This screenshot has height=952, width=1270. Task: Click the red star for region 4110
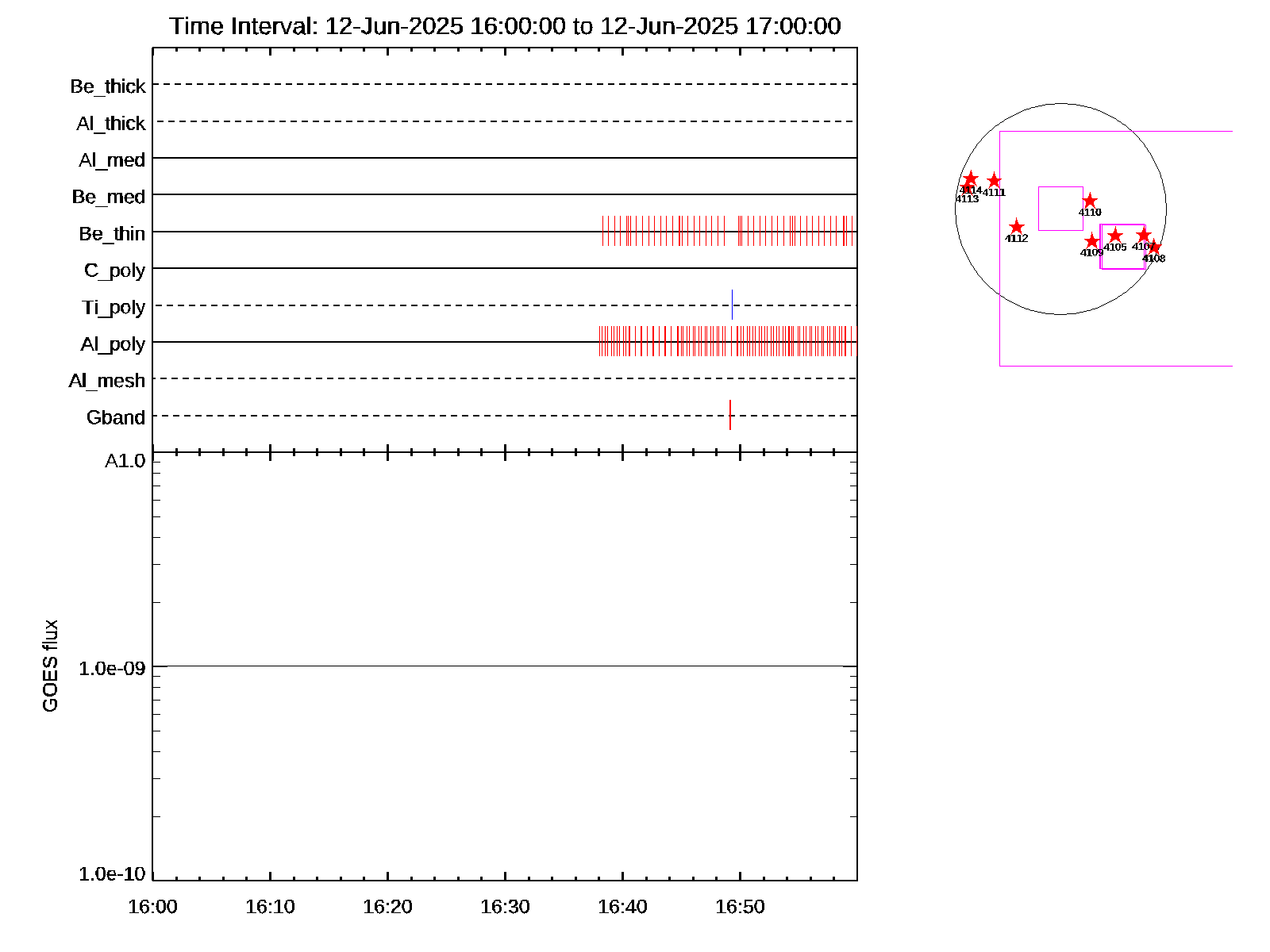(x=1090, y=201)
